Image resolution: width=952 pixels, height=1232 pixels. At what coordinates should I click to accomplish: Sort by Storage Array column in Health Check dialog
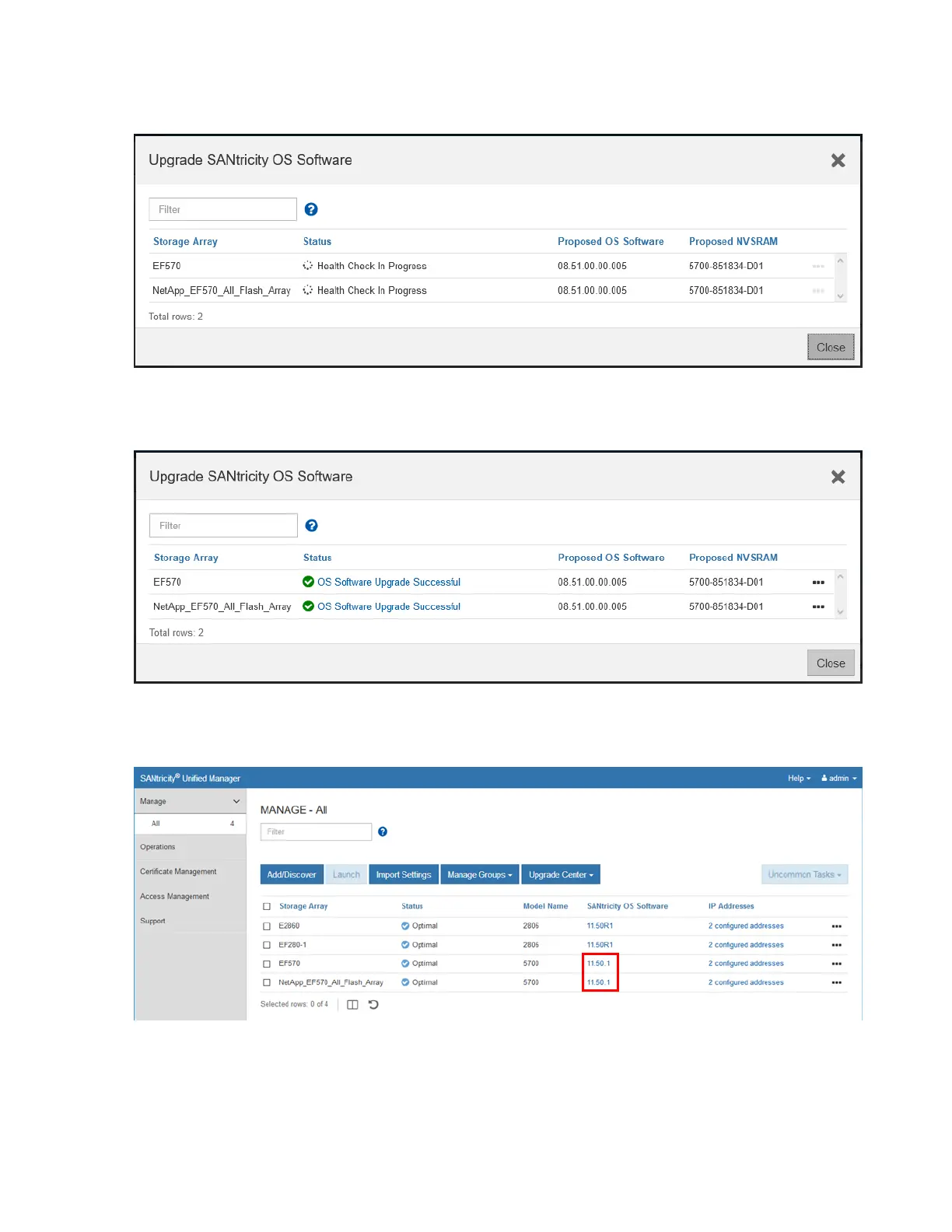click(185, 242)
